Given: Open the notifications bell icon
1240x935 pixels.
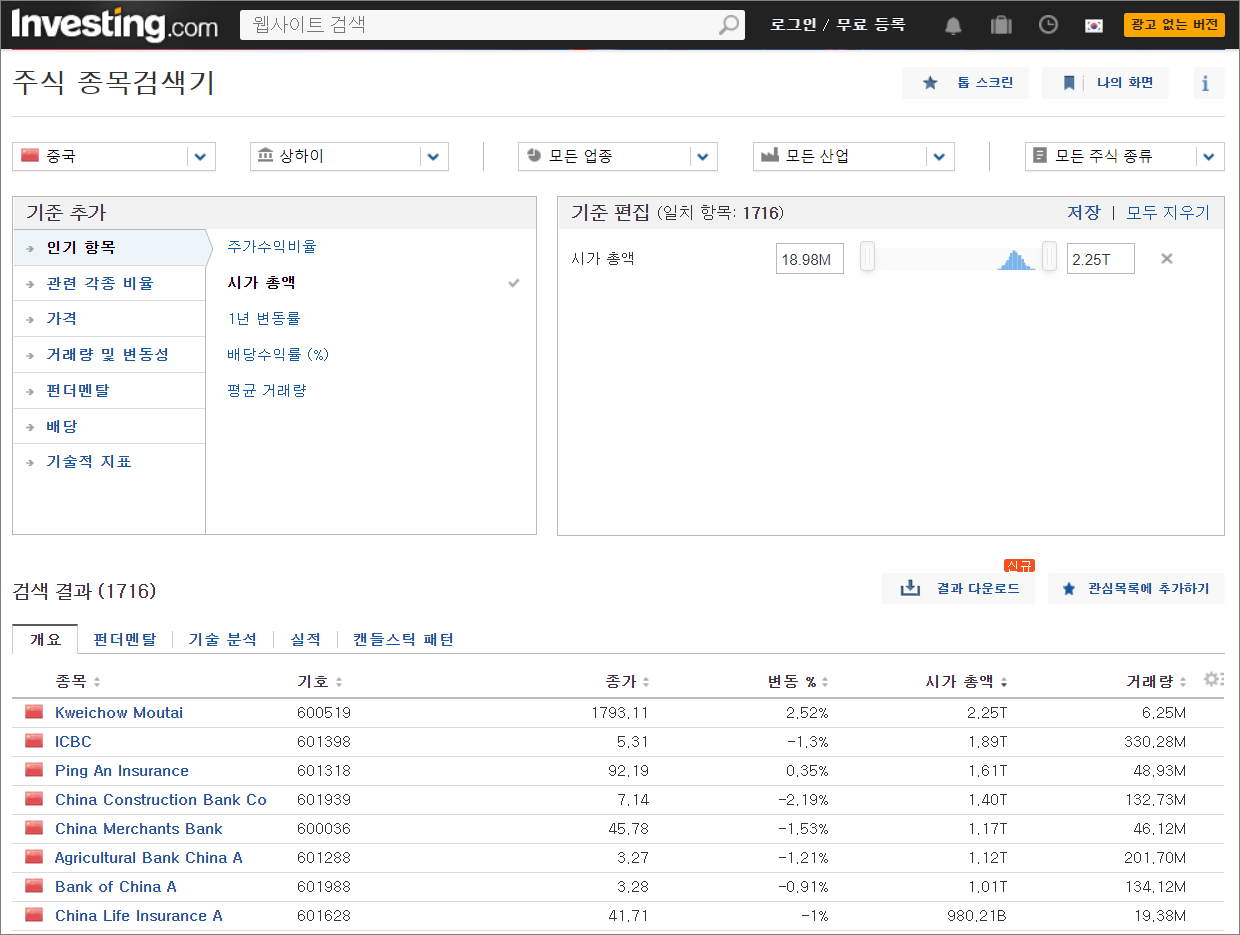Looking at the screenshot, I should [x=953, y=25].
